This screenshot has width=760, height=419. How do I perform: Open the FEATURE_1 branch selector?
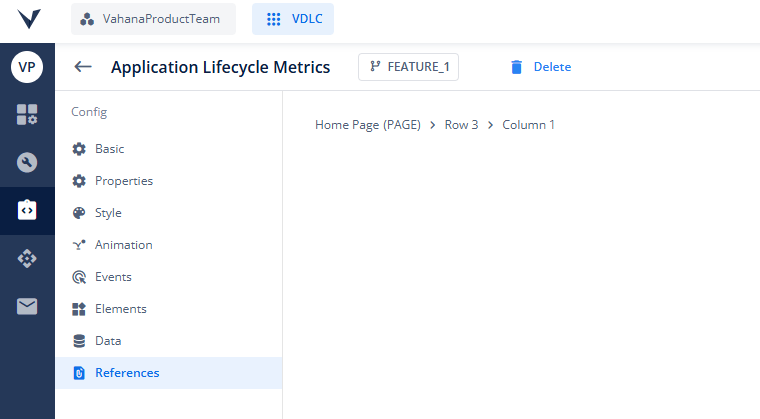(x=409, y=67)
